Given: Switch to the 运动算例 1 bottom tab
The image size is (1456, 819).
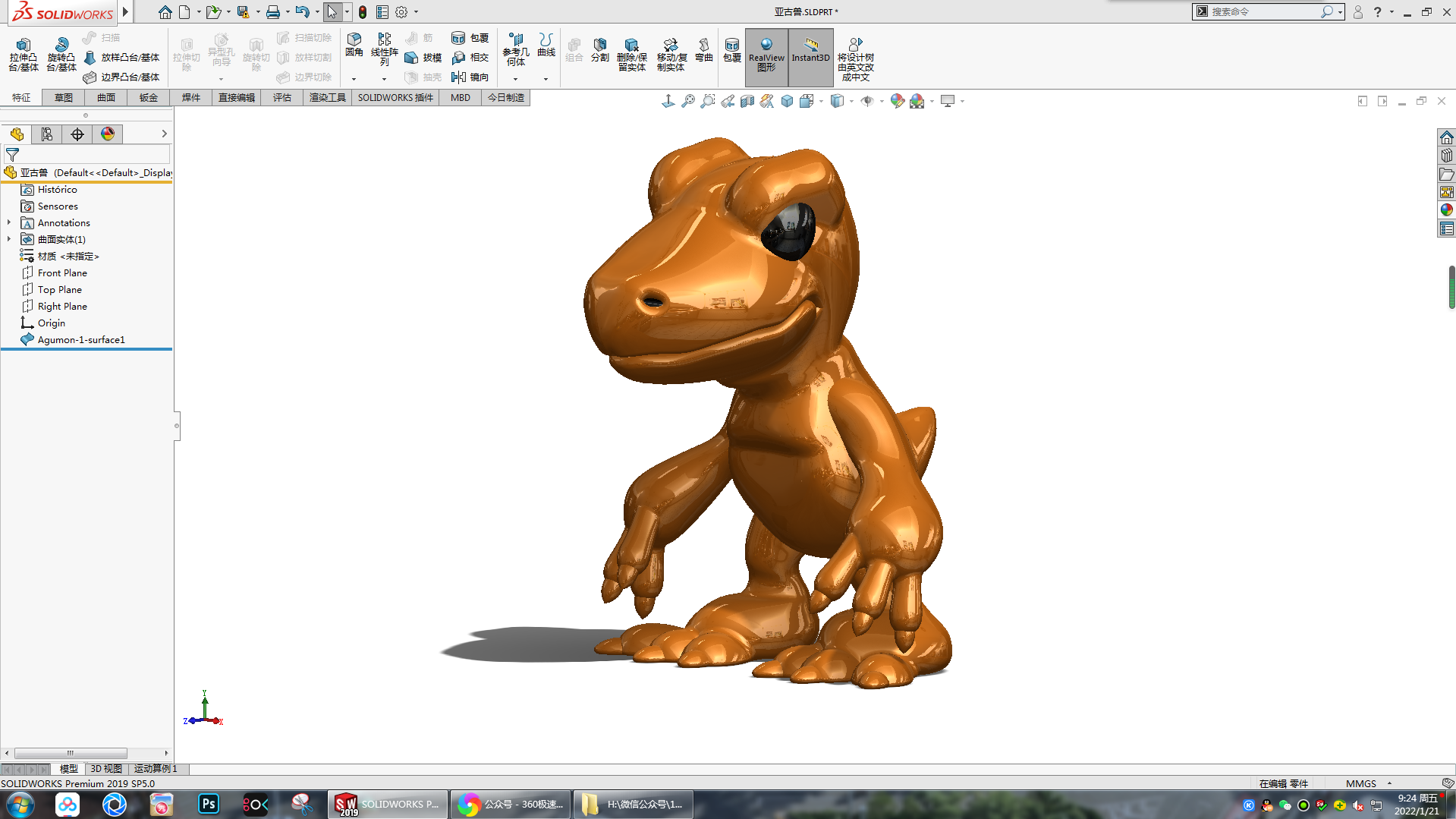Looking at the screenshot, I should pos(156,769).
